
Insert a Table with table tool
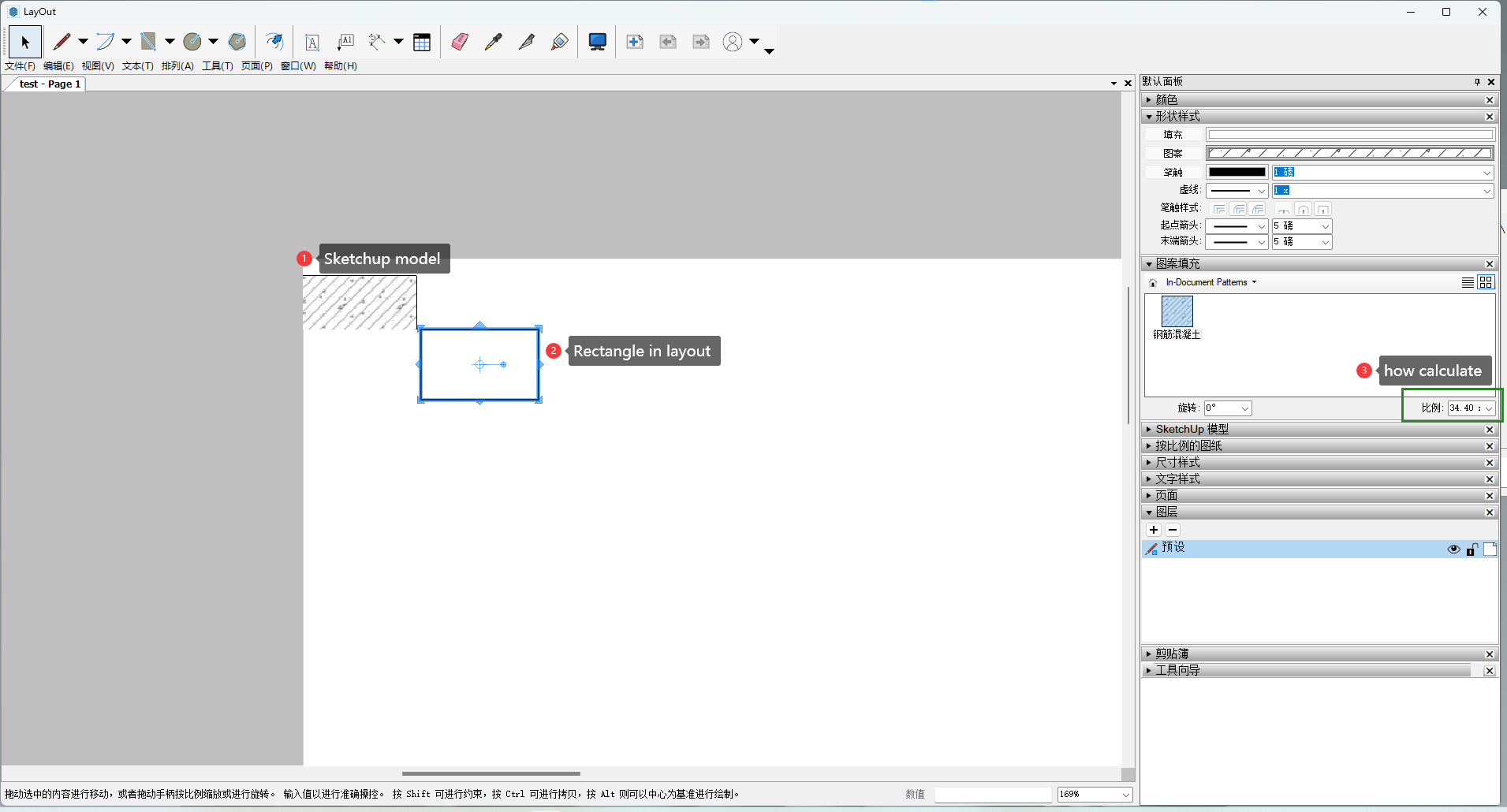(422, 42)
